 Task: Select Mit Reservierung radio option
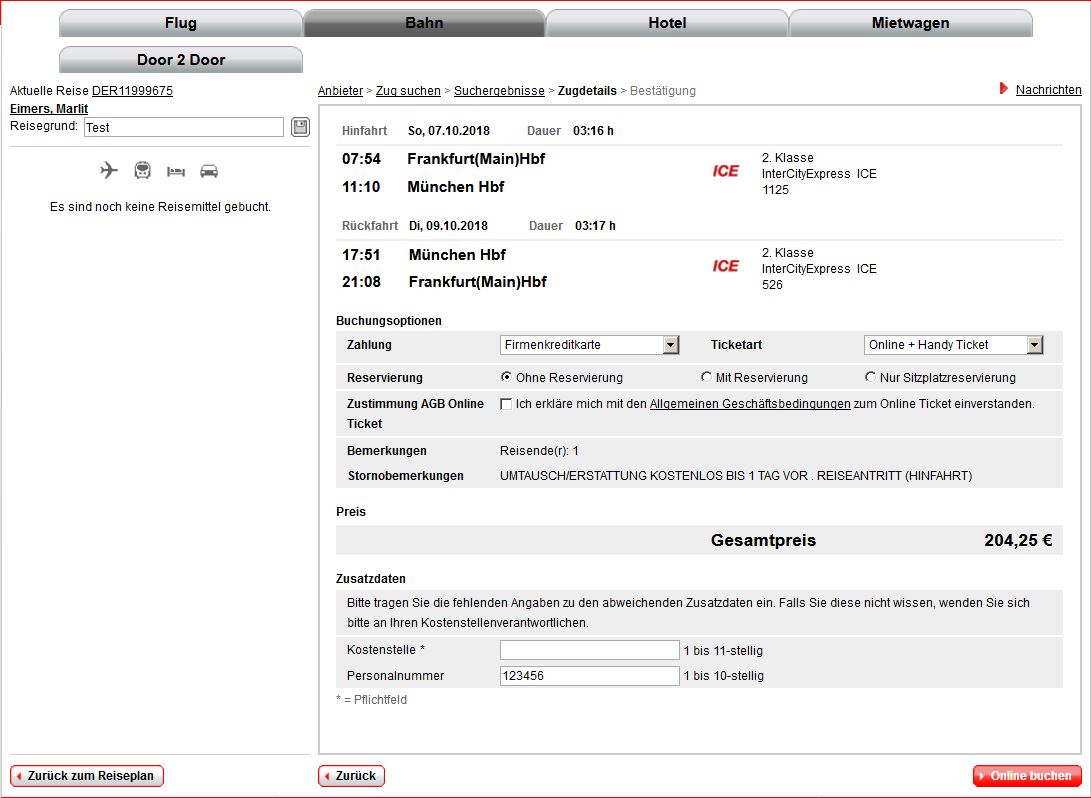[x=706, y=376]
